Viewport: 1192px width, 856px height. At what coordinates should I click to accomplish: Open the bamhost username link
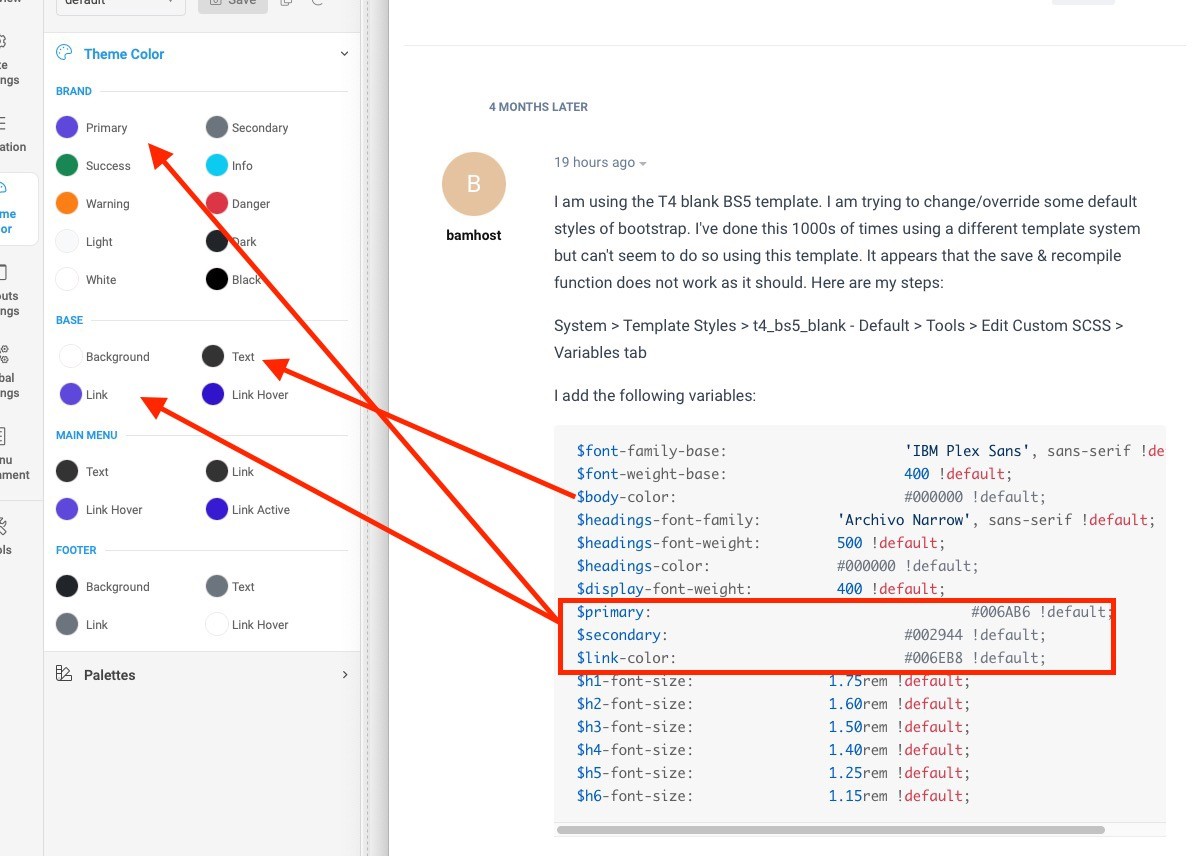click(474, 235)
